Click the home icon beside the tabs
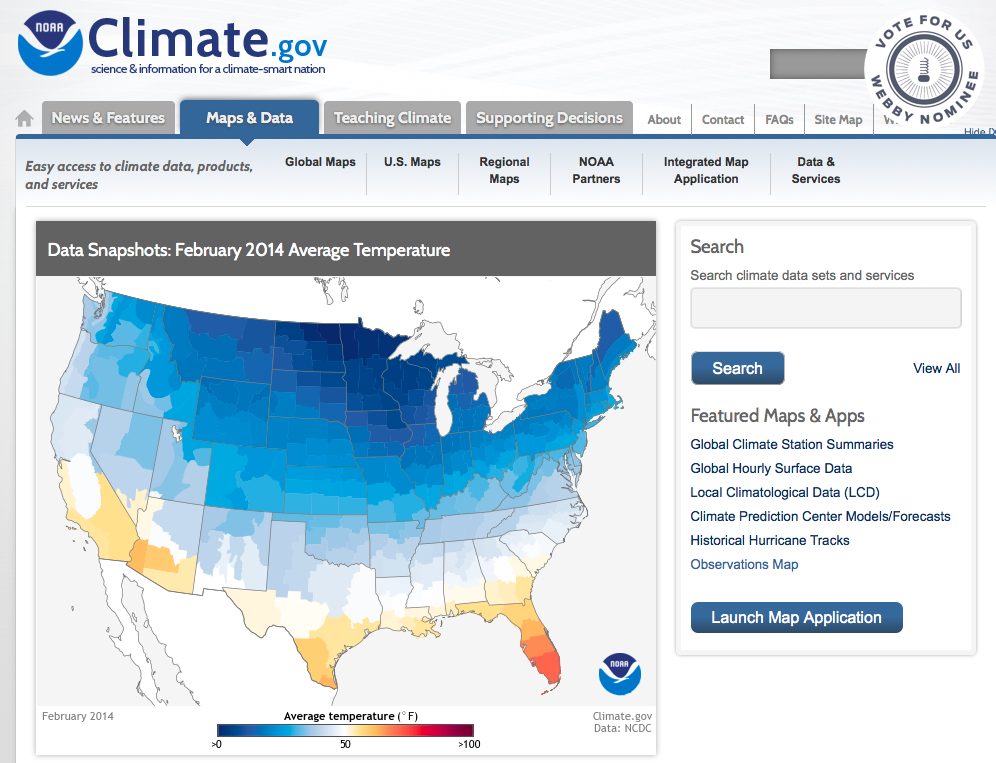Screen dimensions: 996x763 (x=22, y=118)
